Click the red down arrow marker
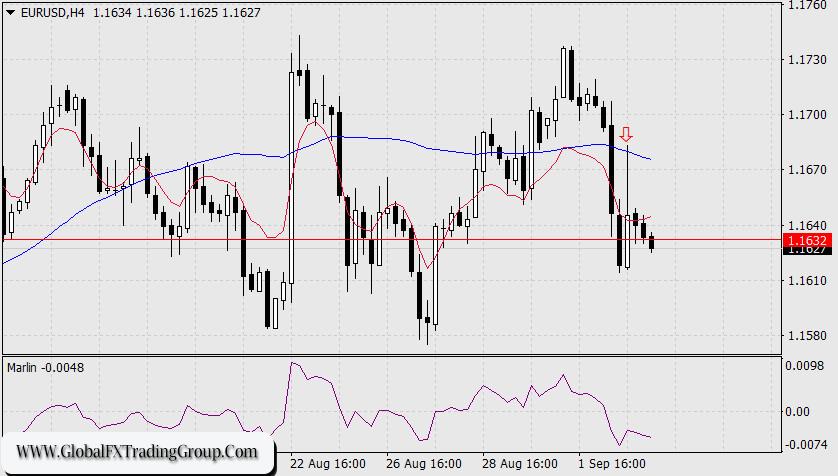Image resolution: width=838 pixels, height=476 pixels. click(626, 134)
